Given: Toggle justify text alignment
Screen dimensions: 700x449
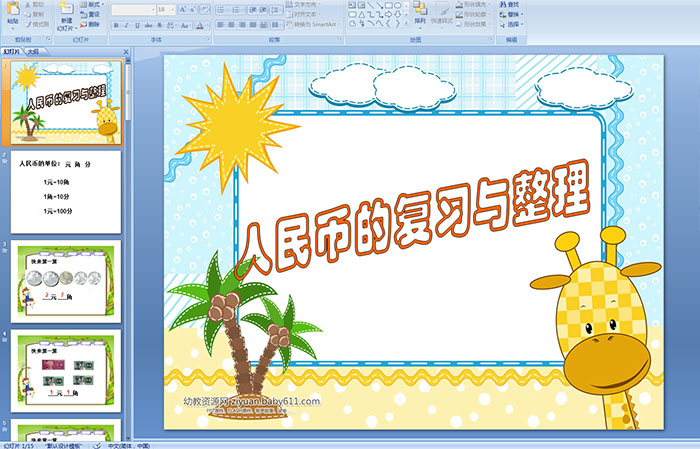Looking at the screenshot, I should (x=253, y=25).
